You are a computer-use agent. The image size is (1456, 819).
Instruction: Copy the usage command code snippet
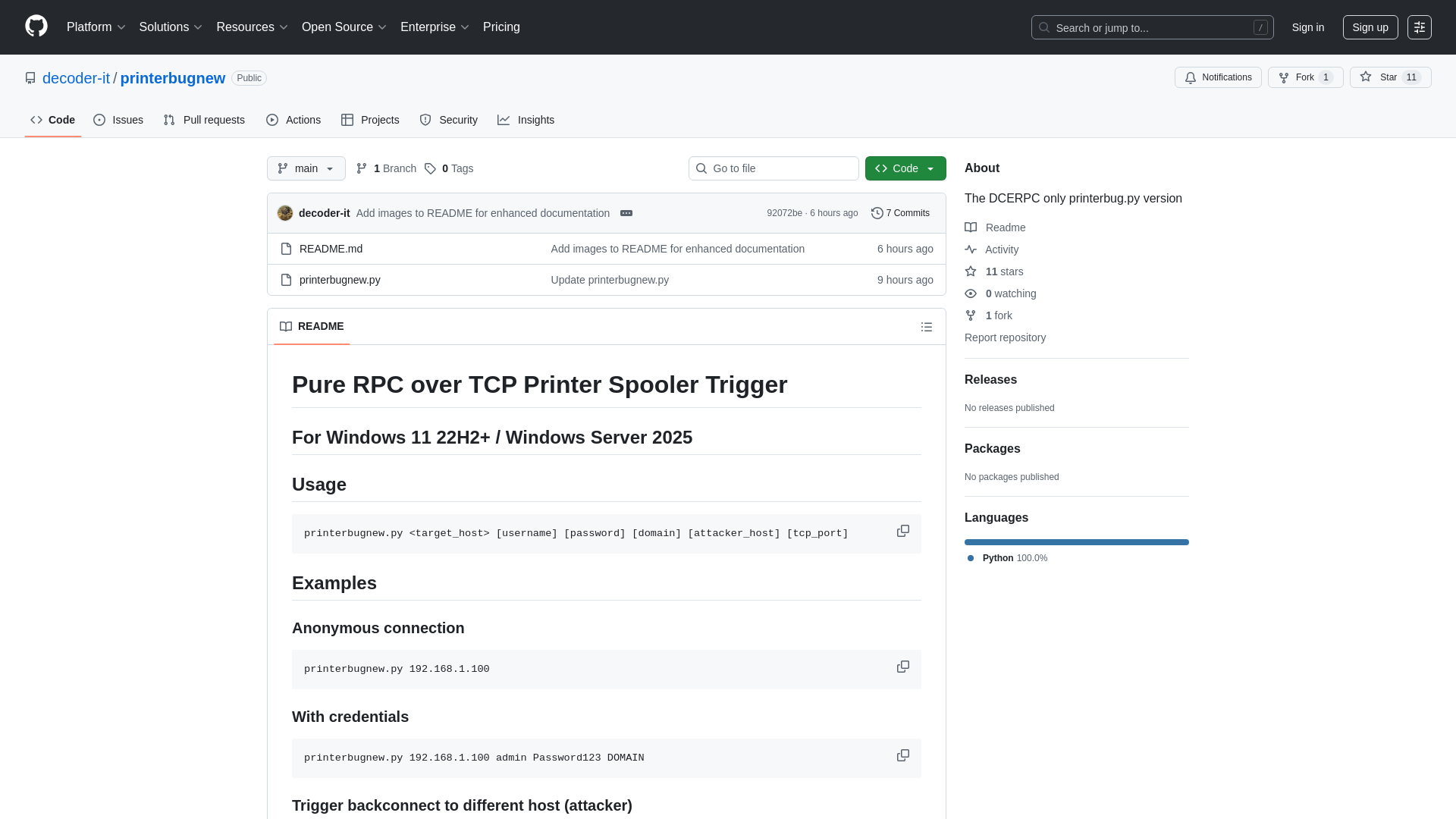click(902, 531)
